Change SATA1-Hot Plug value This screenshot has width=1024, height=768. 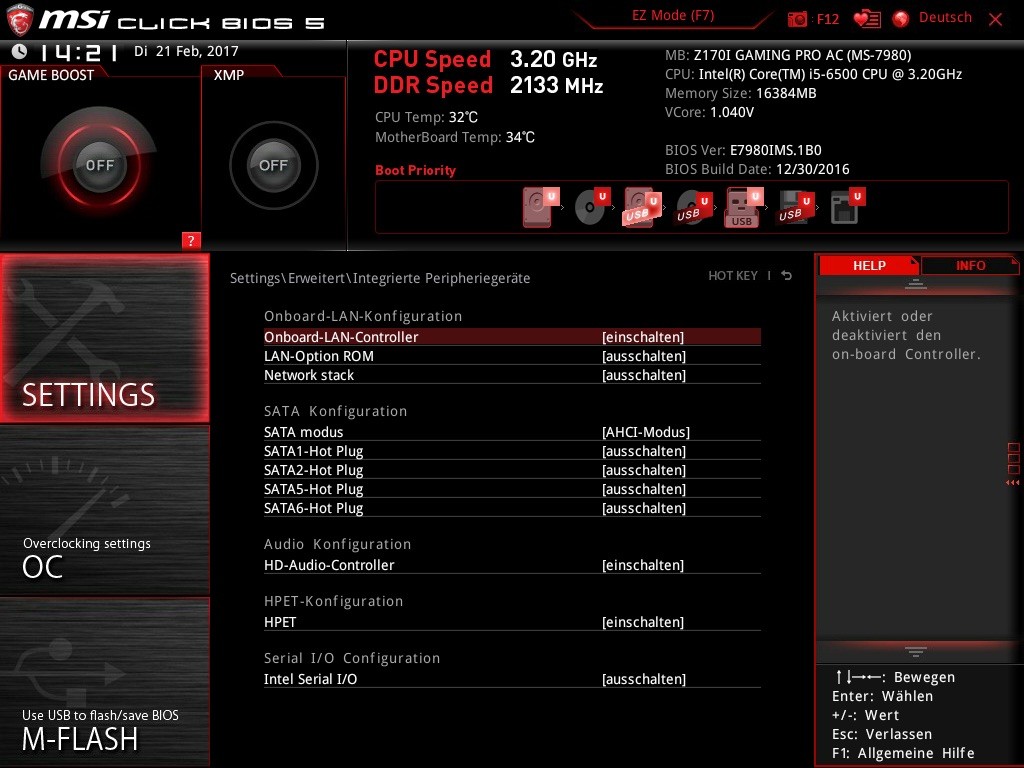644,451
